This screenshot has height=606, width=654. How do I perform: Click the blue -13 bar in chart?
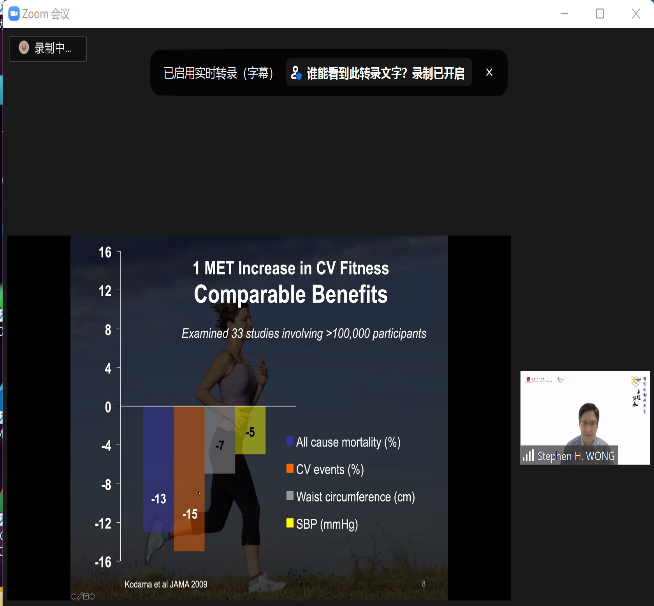coord(158,468)
